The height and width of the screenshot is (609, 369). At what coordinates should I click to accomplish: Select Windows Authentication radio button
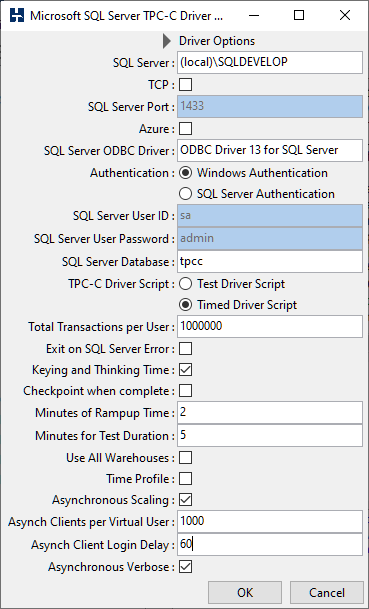[x=185, y=173]
